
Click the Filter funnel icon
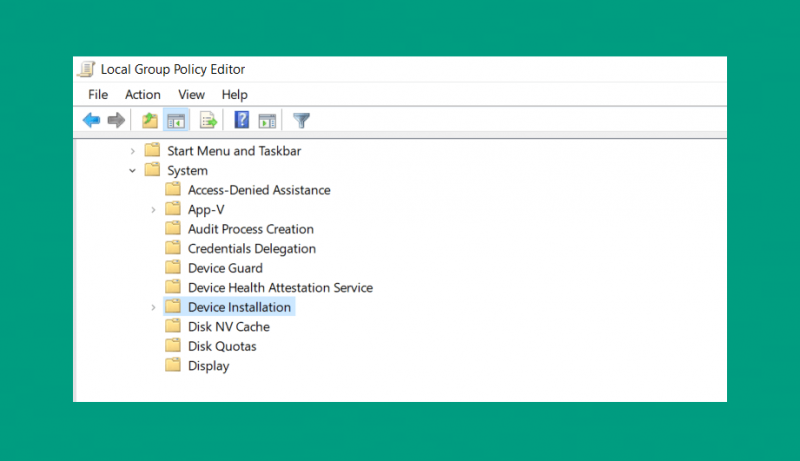click(x=302, y=121)
